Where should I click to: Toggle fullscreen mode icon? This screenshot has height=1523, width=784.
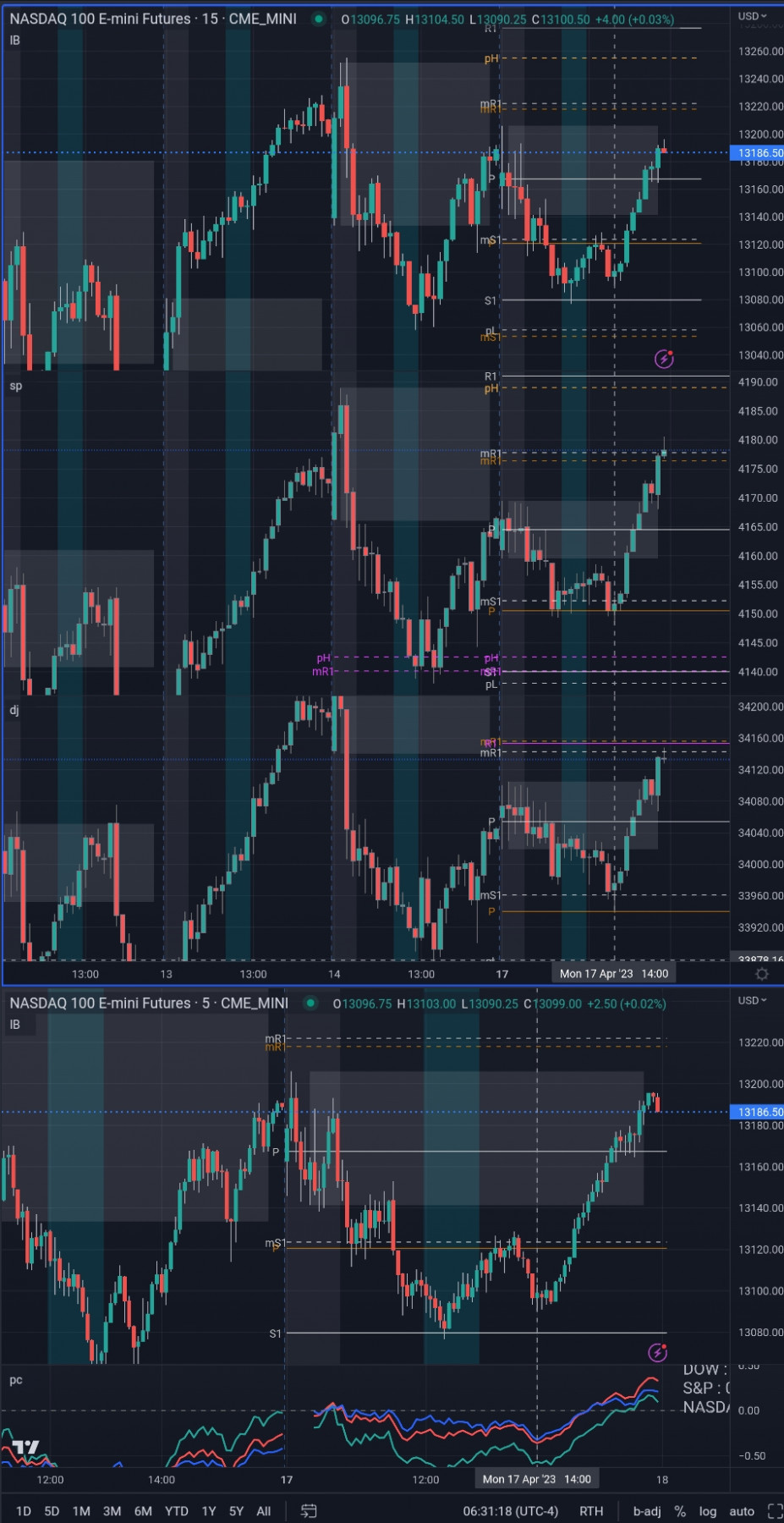775,1510
